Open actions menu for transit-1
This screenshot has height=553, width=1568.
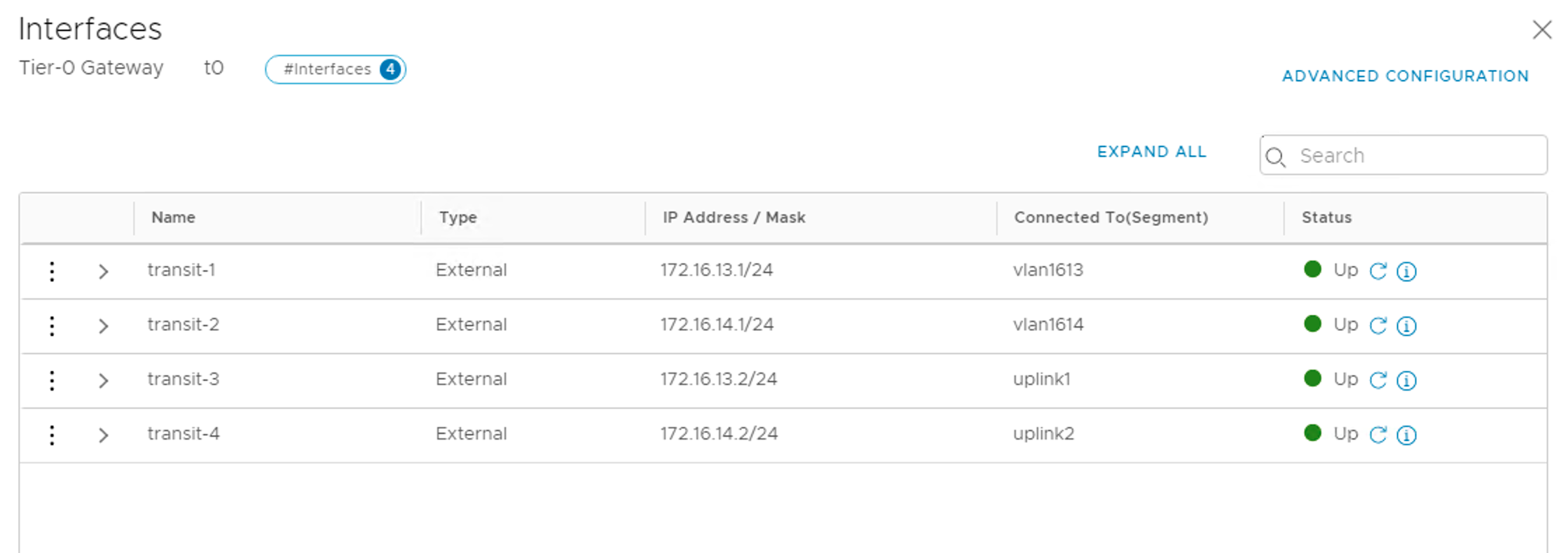pos(52,271)
